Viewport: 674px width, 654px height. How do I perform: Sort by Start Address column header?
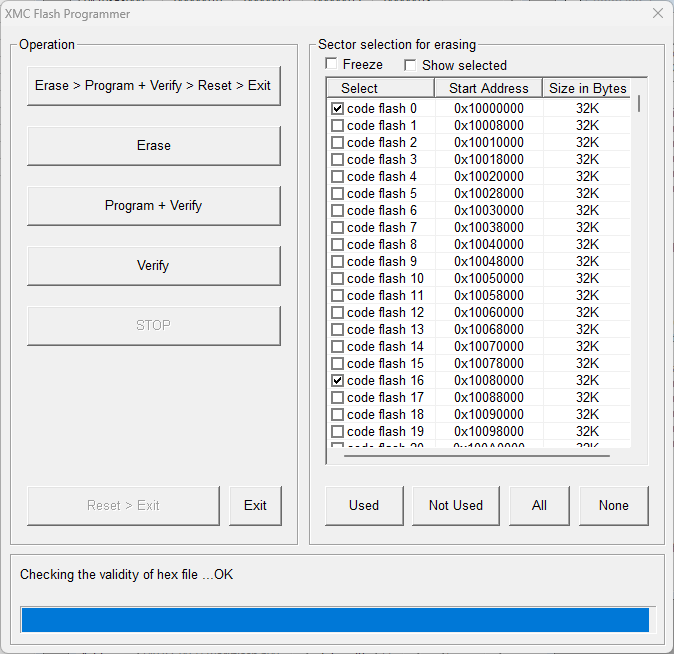pyautogui.click(x=489, y=88)
